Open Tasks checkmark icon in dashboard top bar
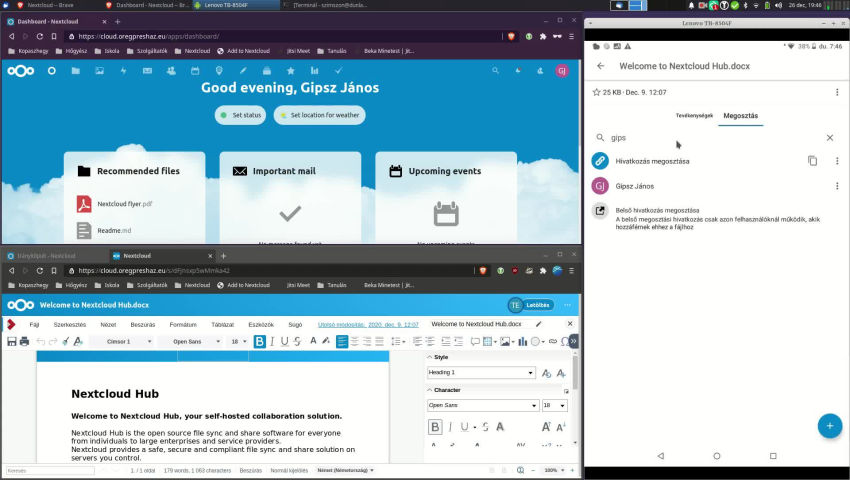The height and width of the screenshot is (480, 850). (x=338, y=71)
